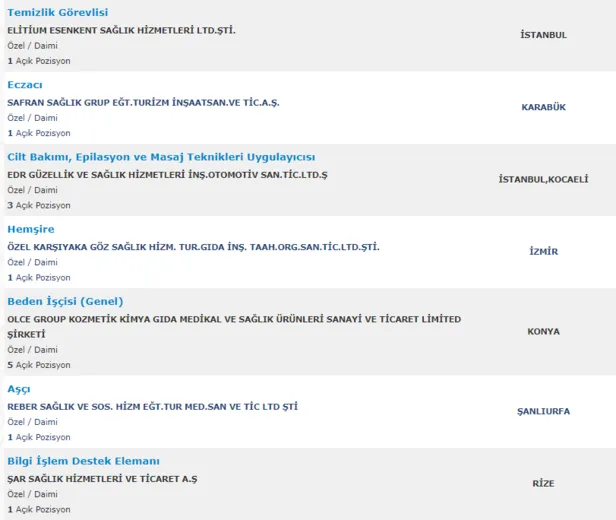Viewport: 616px width, 520px height.
Task: Click the KONYA location label
Action: 544,331
